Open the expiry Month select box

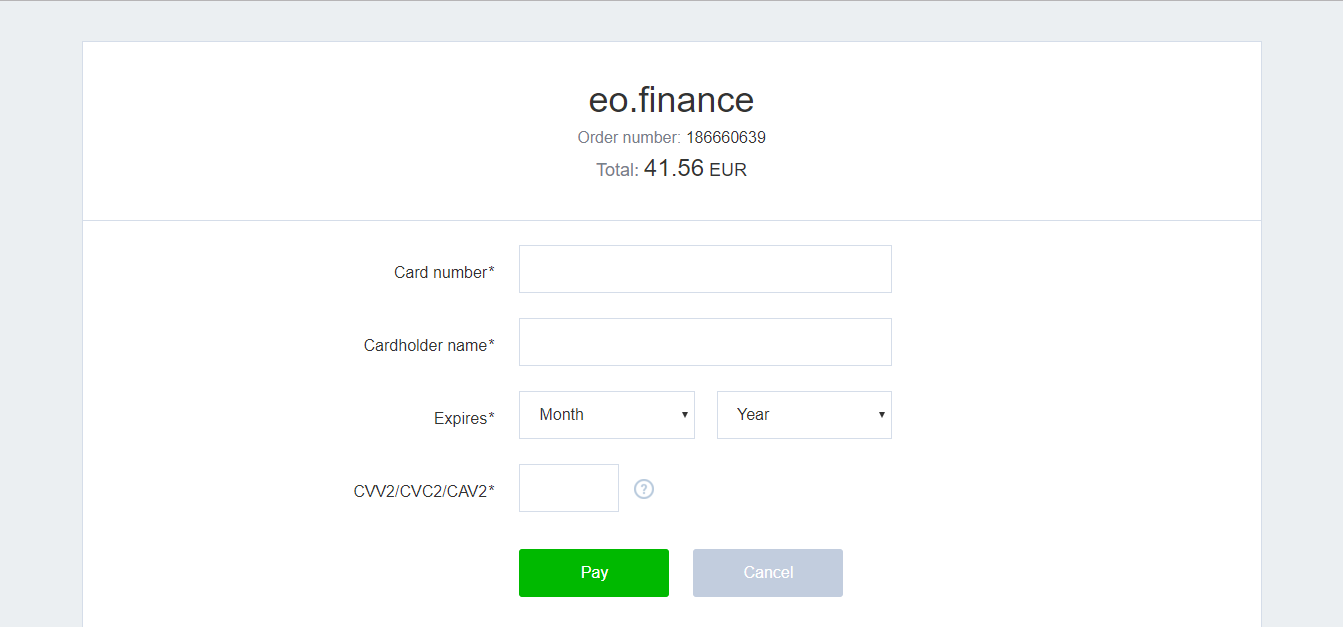(x=607, y=415)
